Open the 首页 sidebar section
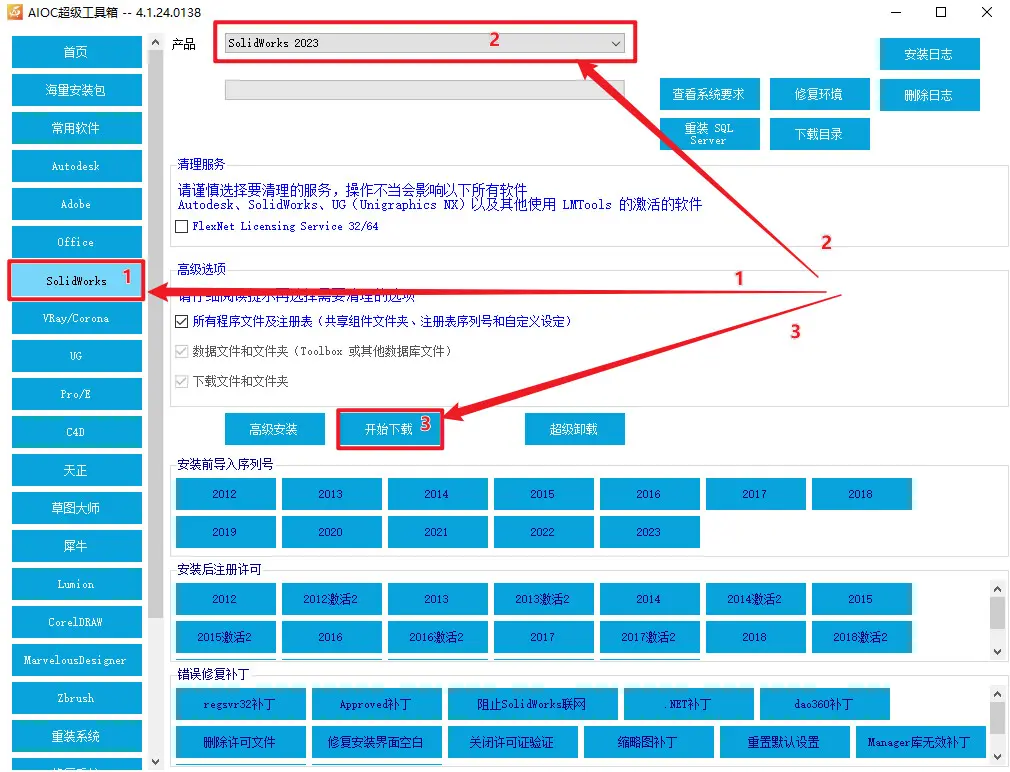 (77, 52)
